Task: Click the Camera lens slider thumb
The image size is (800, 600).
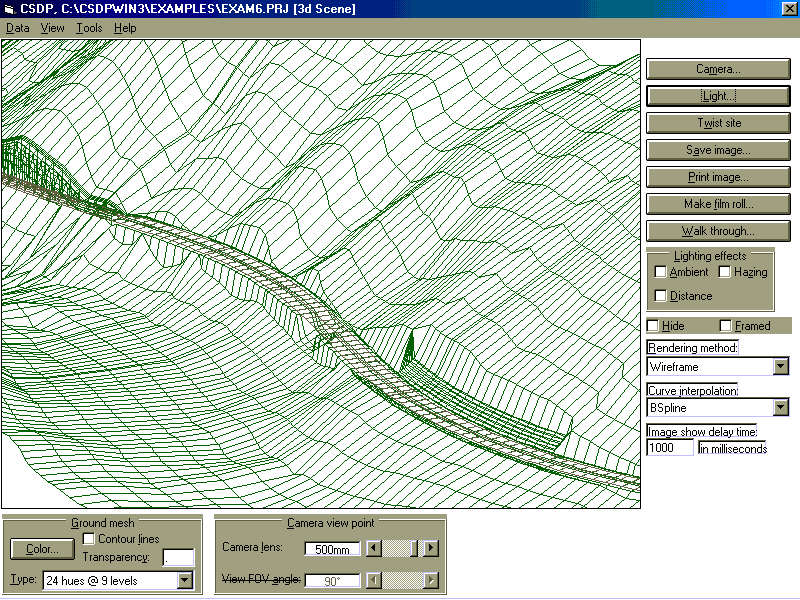Action: coord(414,548)
